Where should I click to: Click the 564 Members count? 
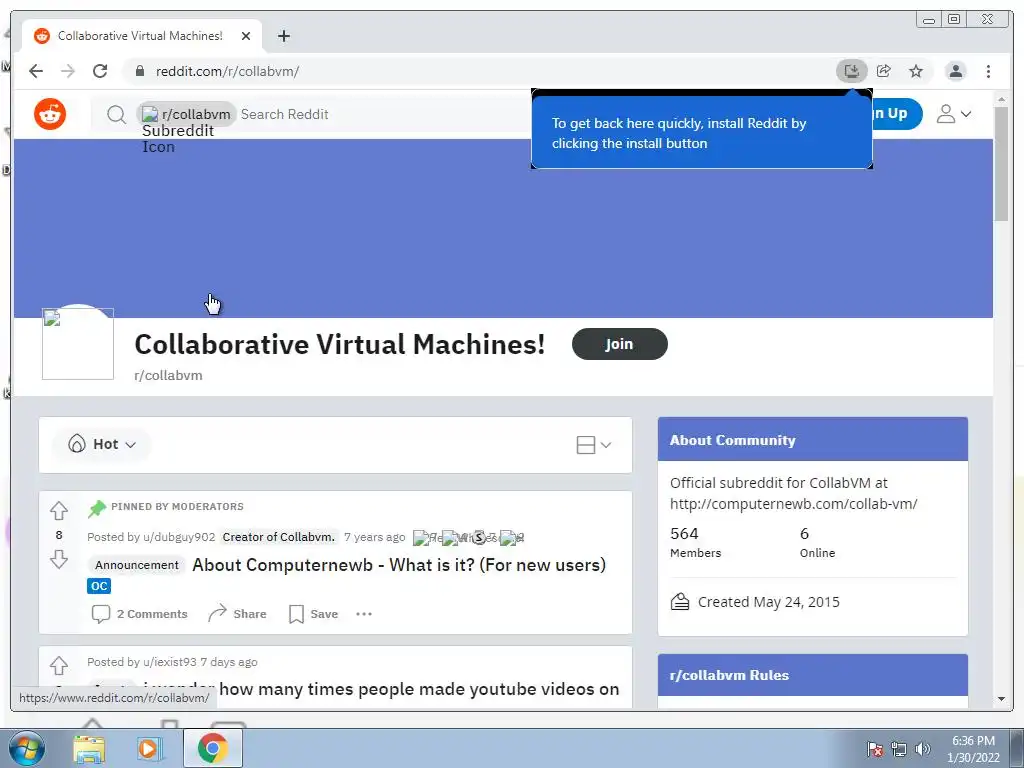pos(696,542)
